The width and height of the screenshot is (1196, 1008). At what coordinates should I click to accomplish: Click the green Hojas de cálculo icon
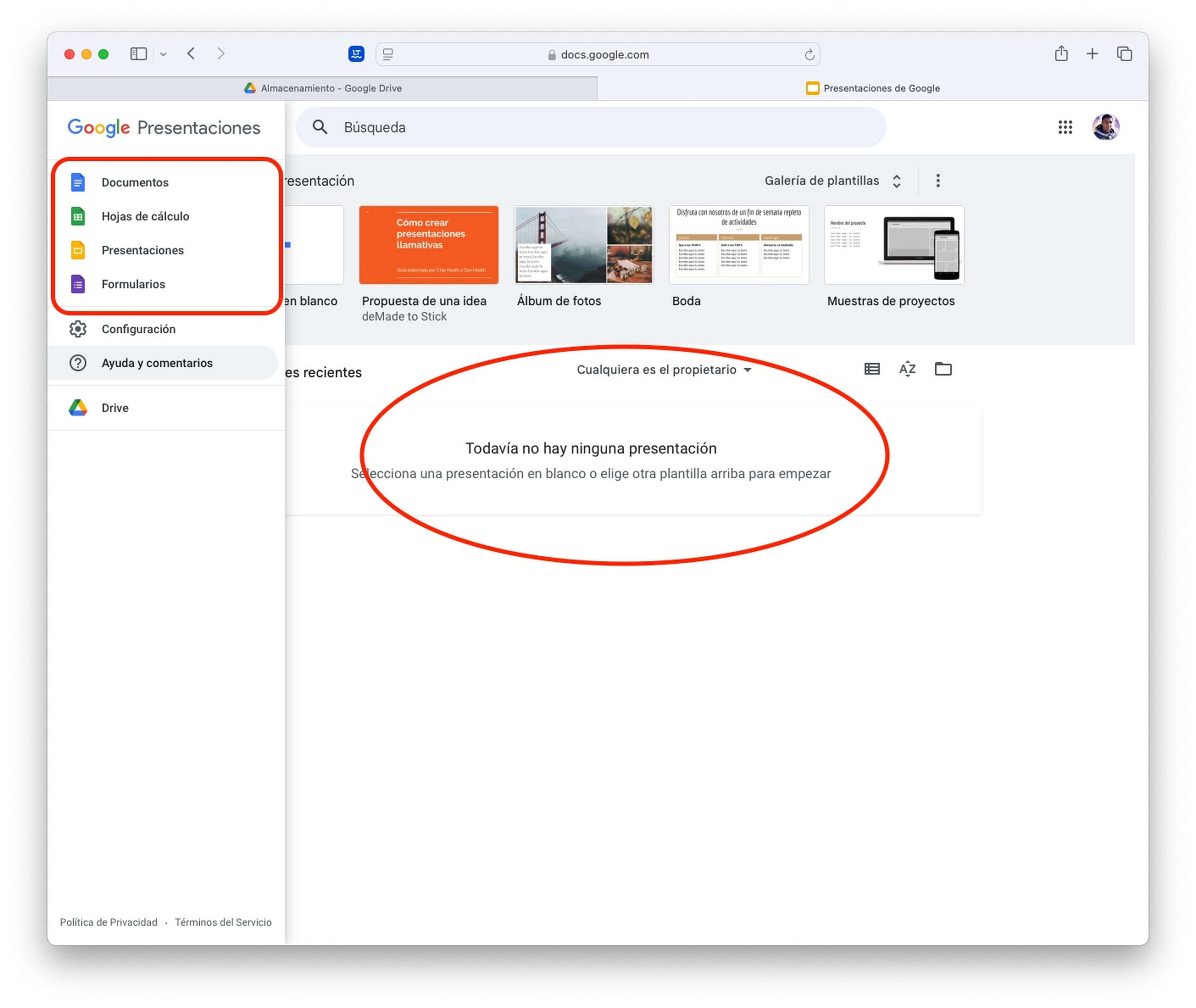tap(78, 216)
